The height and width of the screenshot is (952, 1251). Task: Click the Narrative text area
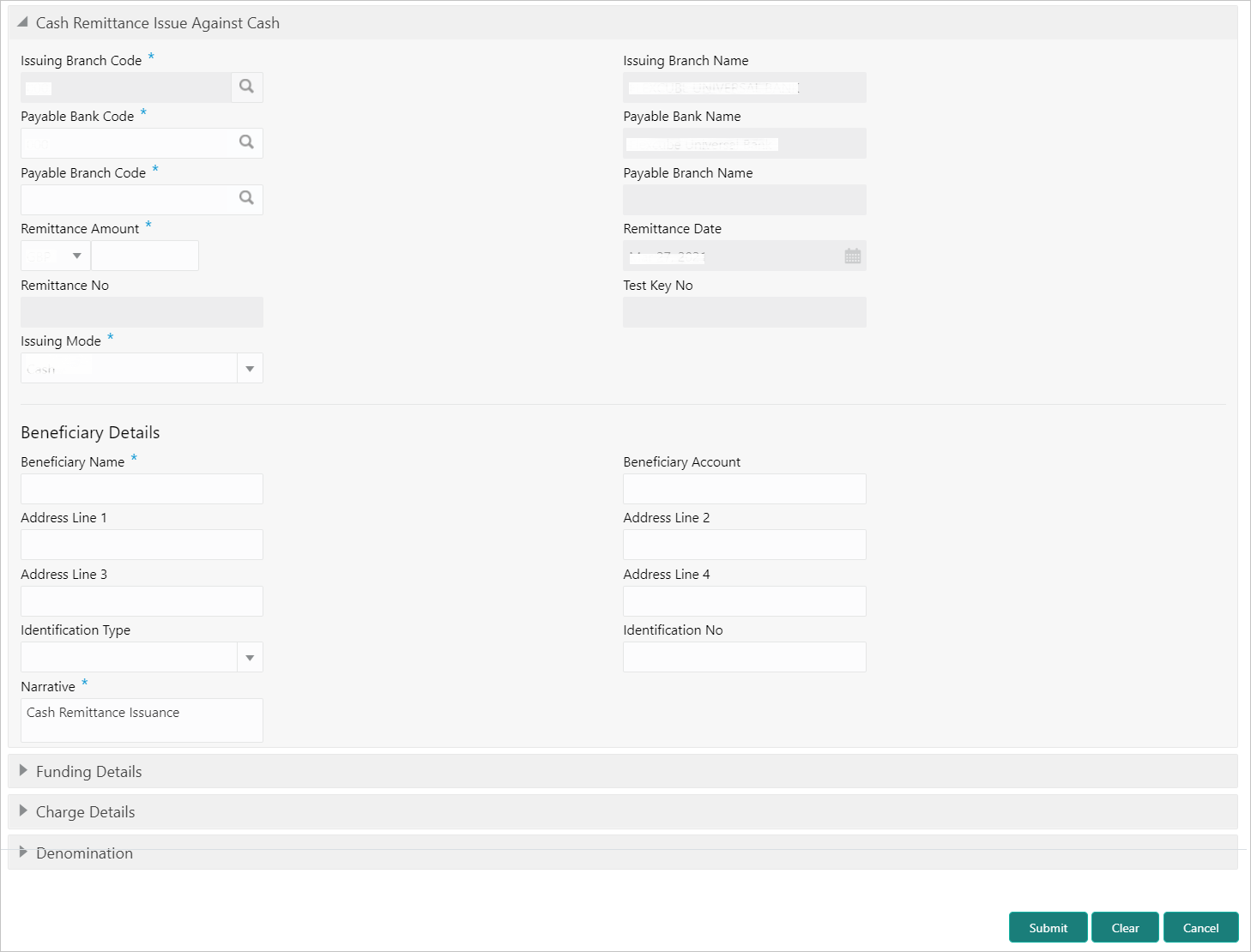coord(142,720)
